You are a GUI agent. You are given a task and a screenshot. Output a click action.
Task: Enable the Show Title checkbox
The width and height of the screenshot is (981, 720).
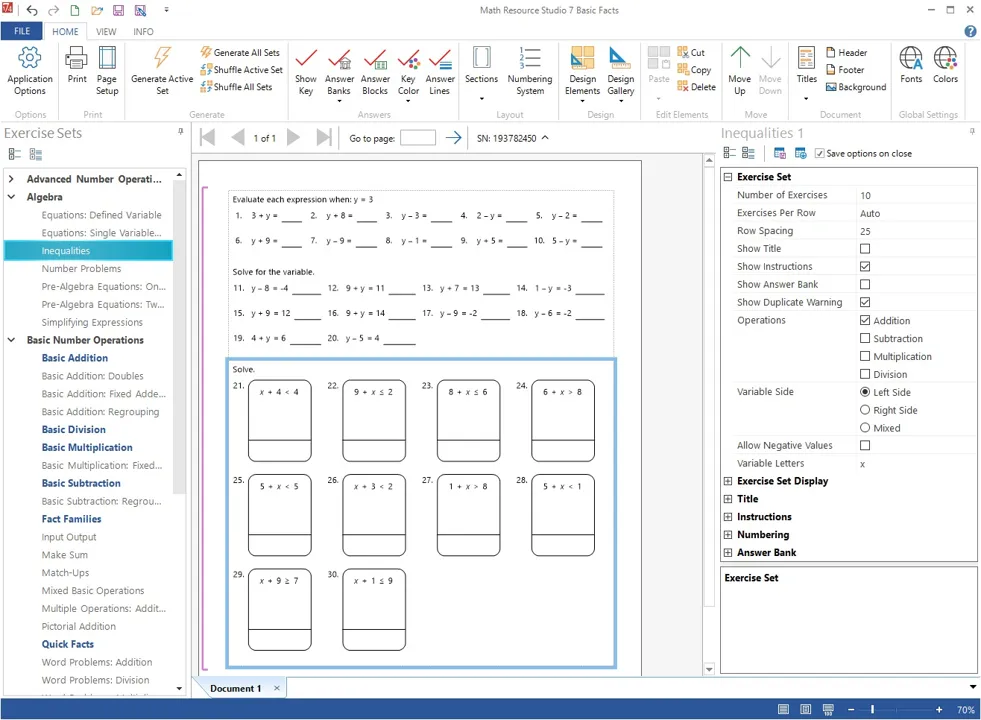tap(865, 248)
